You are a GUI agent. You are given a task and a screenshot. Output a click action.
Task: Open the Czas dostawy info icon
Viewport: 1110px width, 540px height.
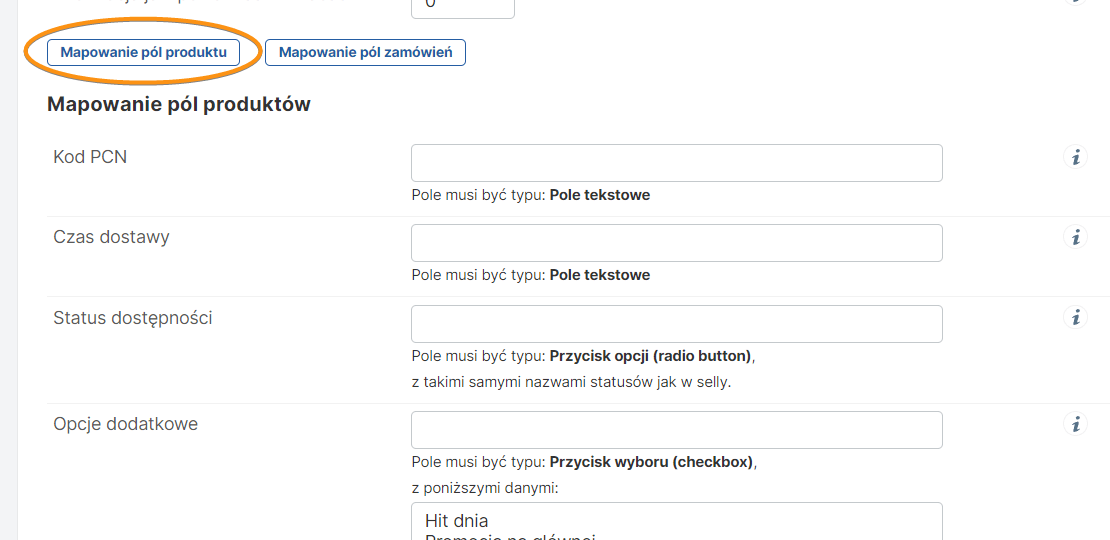coord(1075,238)
